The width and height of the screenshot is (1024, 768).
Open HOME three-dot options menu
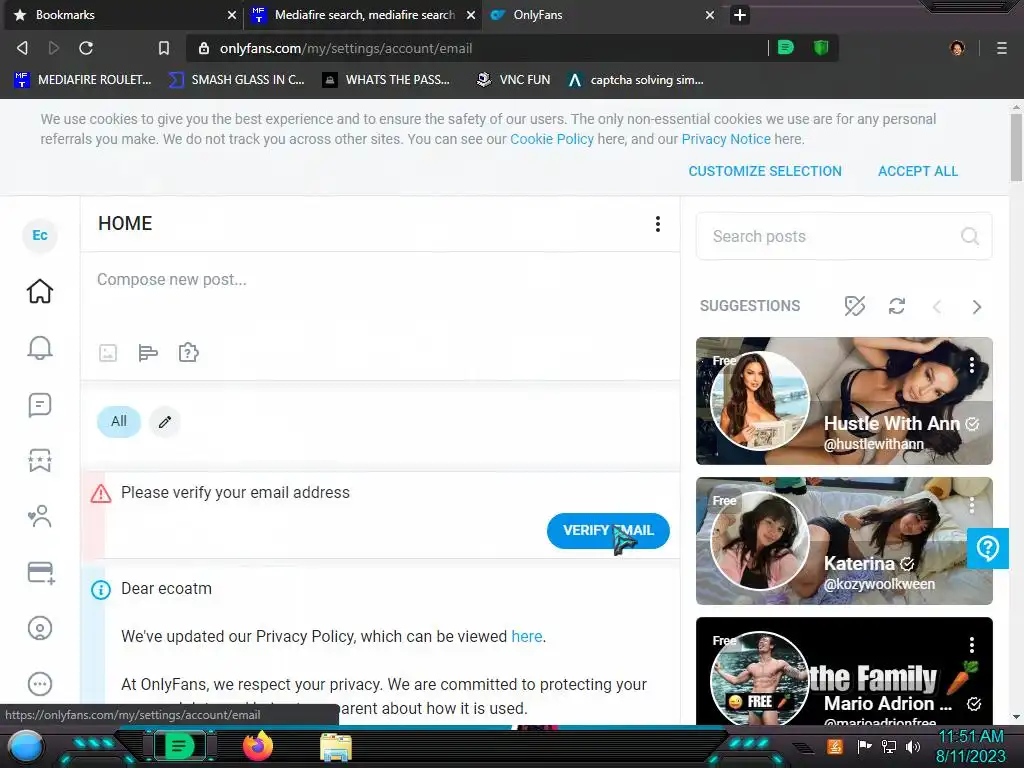(x=658, y=224)
